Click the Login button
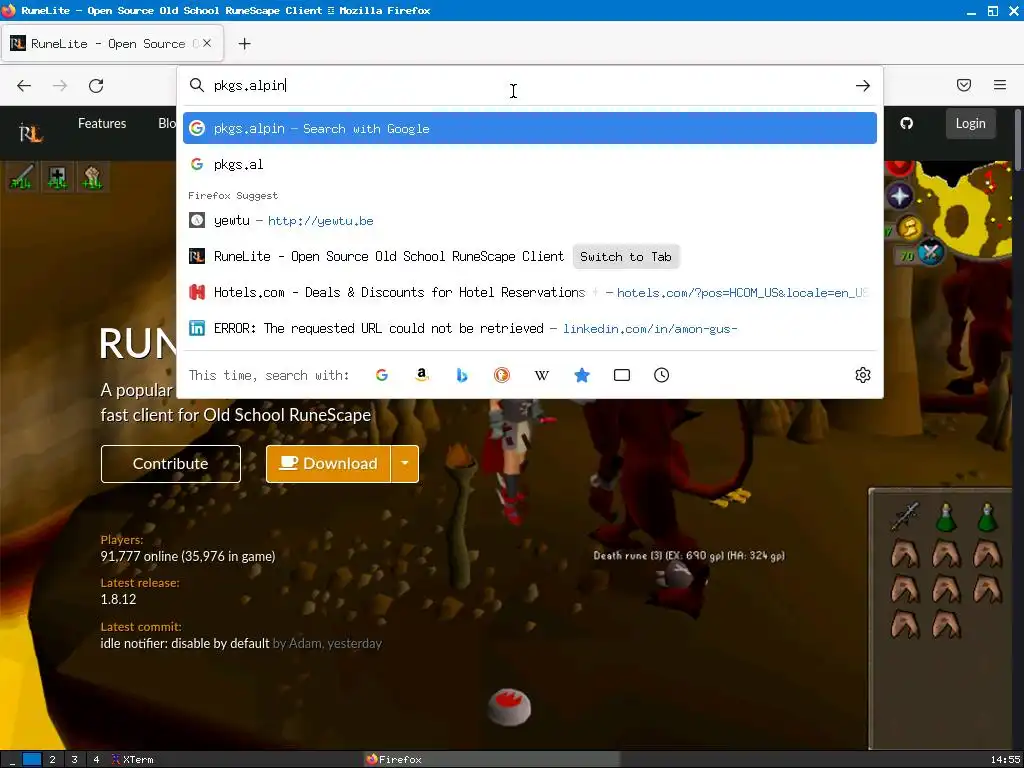1024x768 pixels. pos(970,123)
